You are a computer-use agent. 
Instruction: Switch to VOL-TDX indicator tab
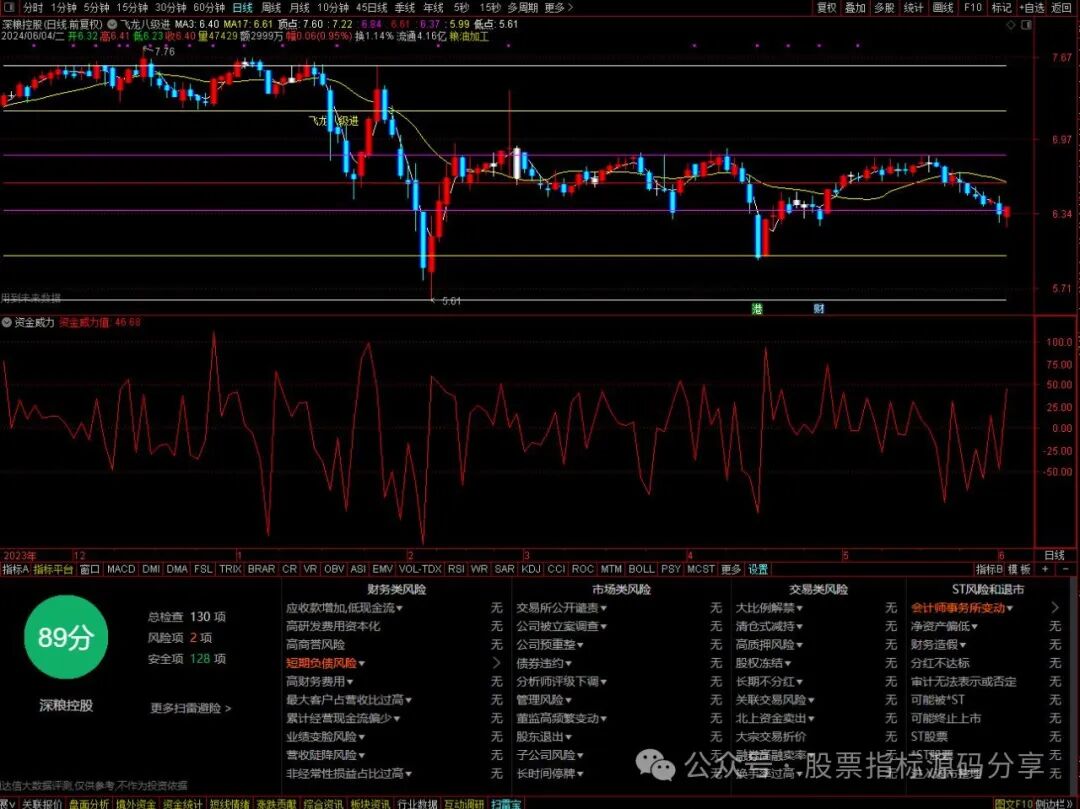coord(419,569)
